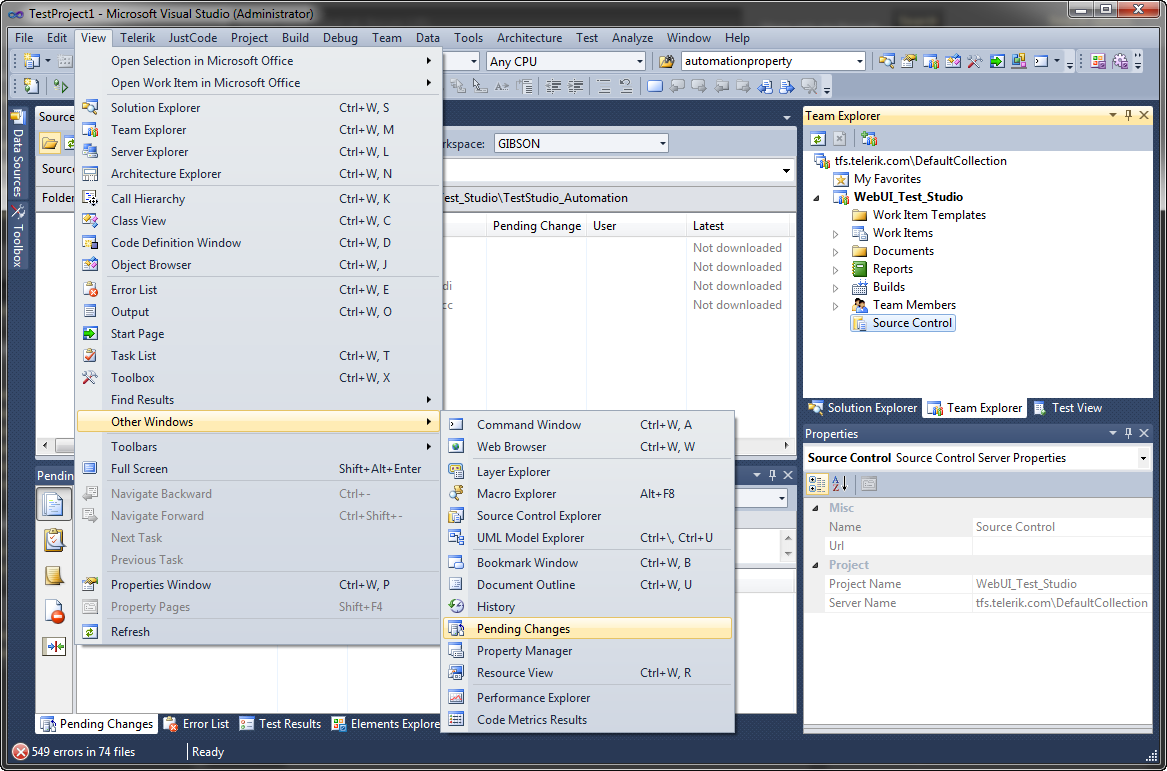The image size is (1167, 771).
Task: Pin the Team Explorer panel auto-hide
Action: [x=1128, y=115]
